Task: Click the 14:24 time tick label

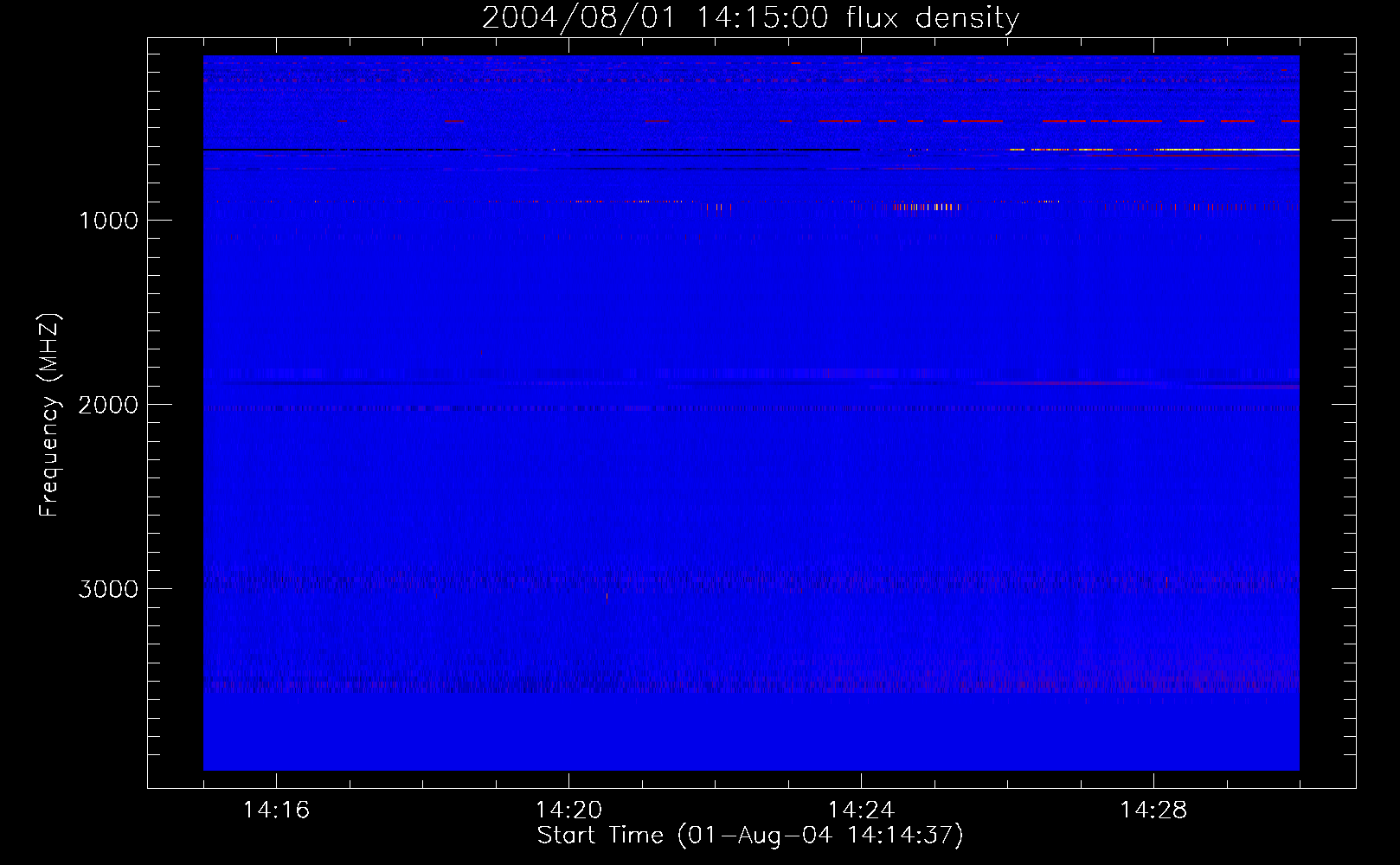Action: click(x=861, y=810)
